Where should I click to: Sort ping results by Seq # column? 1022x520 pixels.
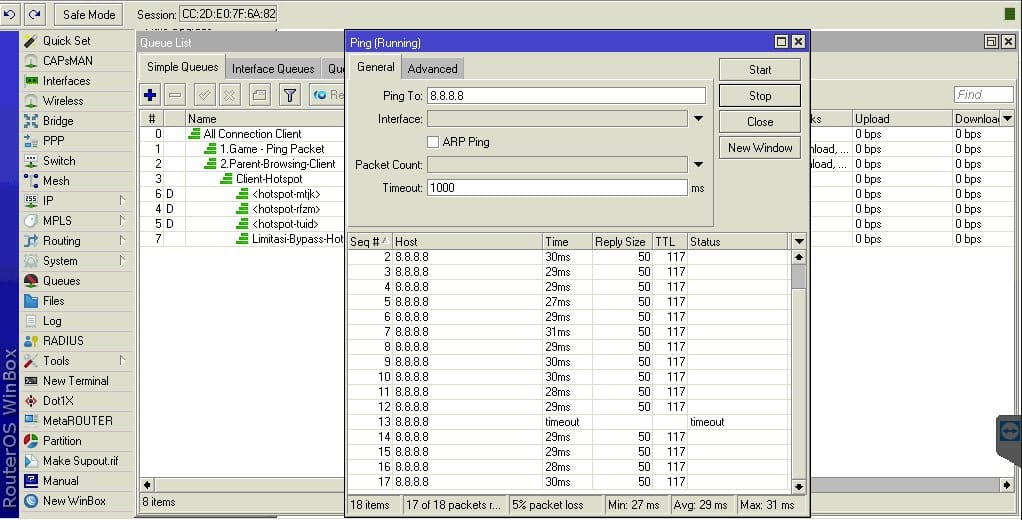[x=370, y=242]
